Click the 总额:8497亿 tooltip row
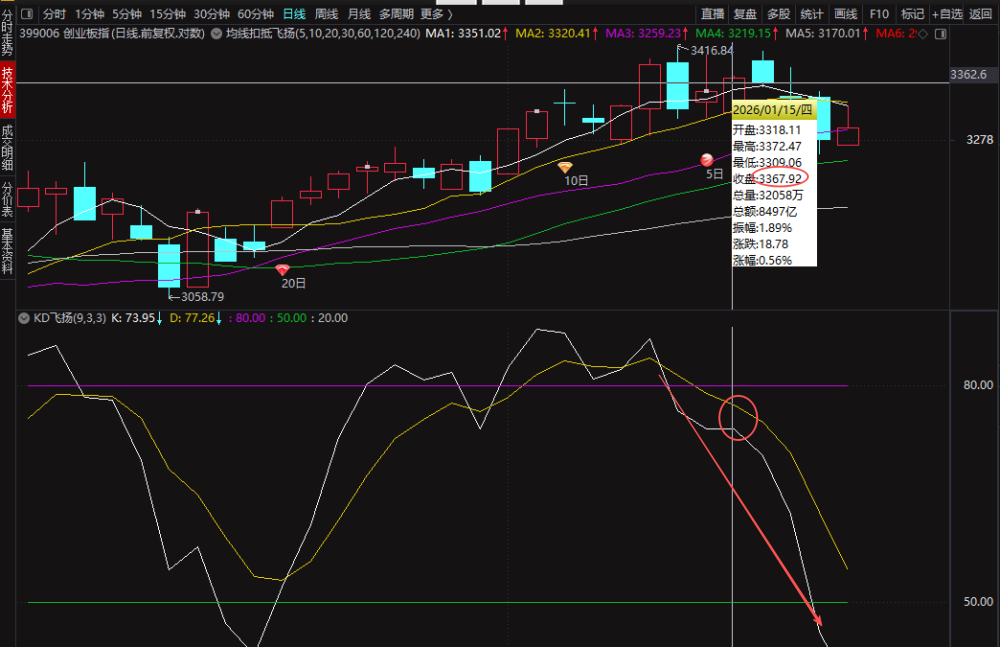Screen dimensions: 1000x647 click(765, 211)
